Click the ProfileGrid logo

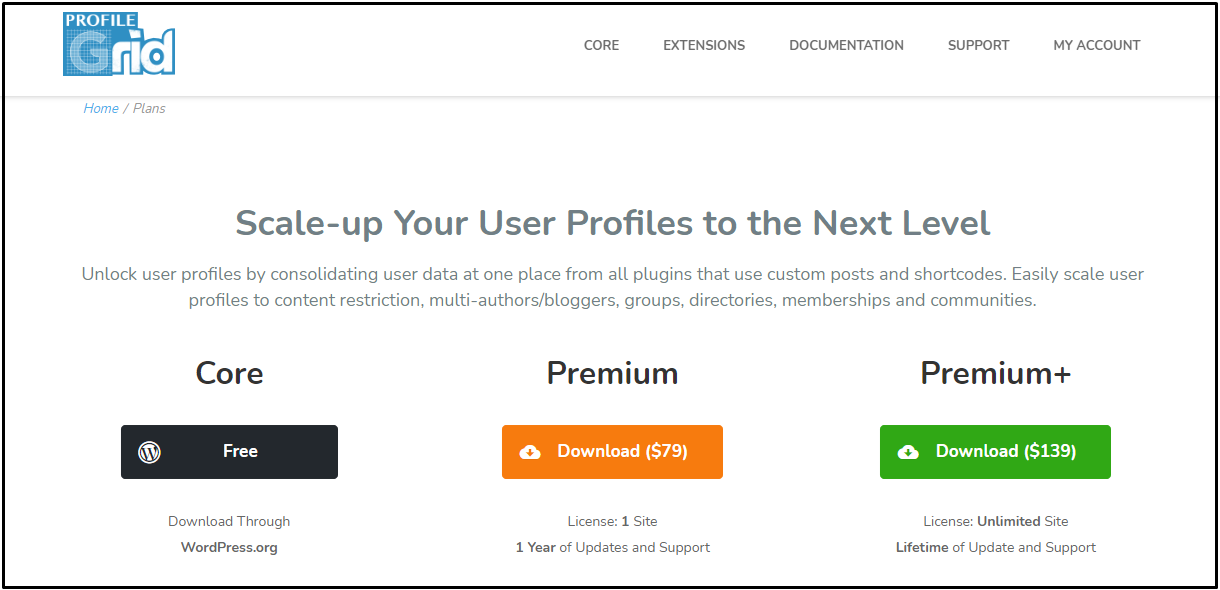119,45
